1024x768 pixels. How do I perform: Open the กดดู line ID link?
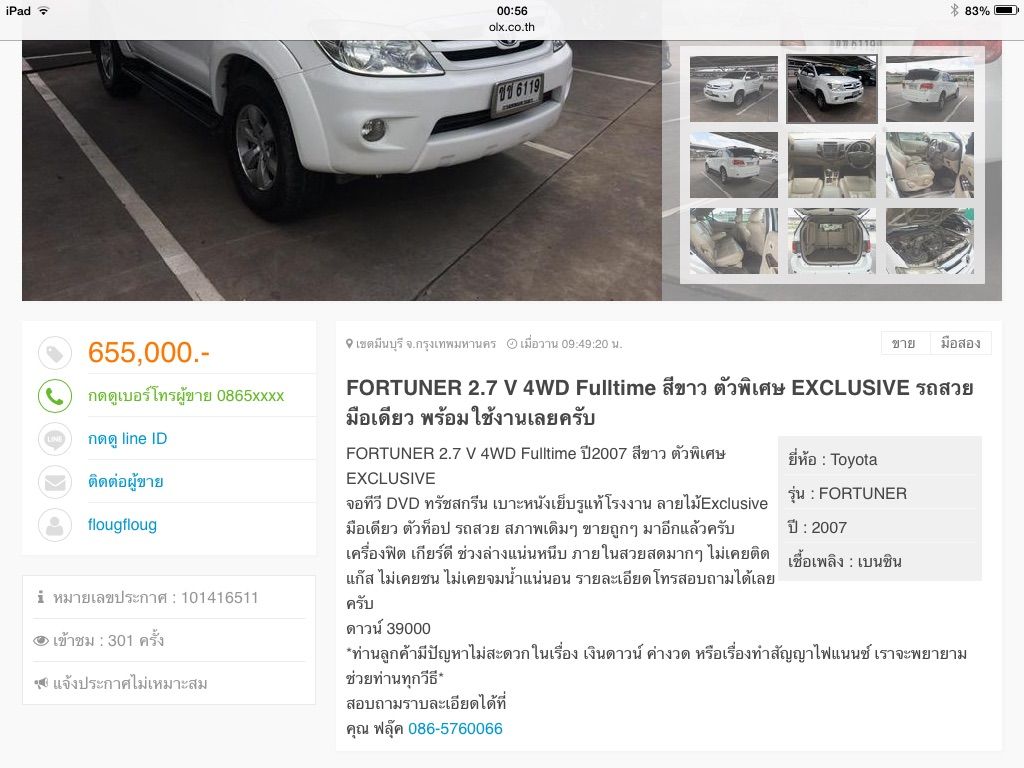tap(127, 439)
